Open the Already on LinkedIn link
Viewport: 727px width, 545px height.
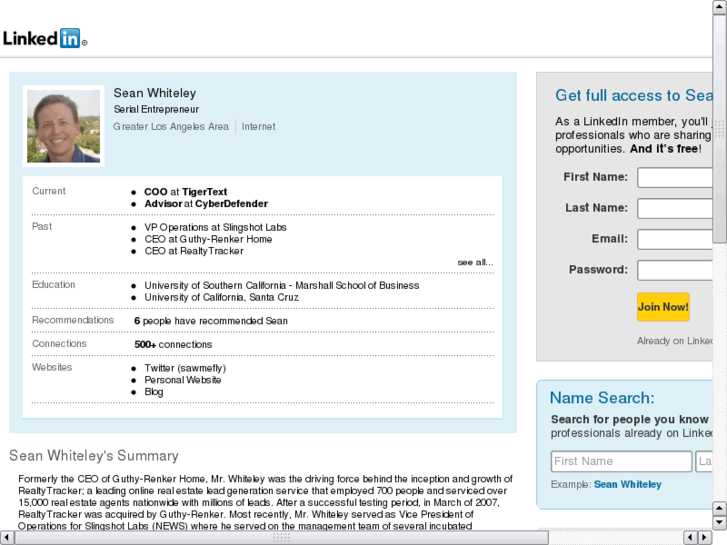[675, 341]
